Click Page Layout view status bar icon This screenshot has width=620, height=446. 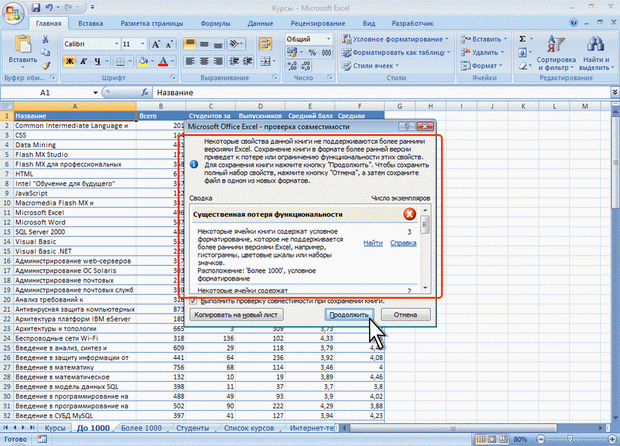click(x=492, y=439)
